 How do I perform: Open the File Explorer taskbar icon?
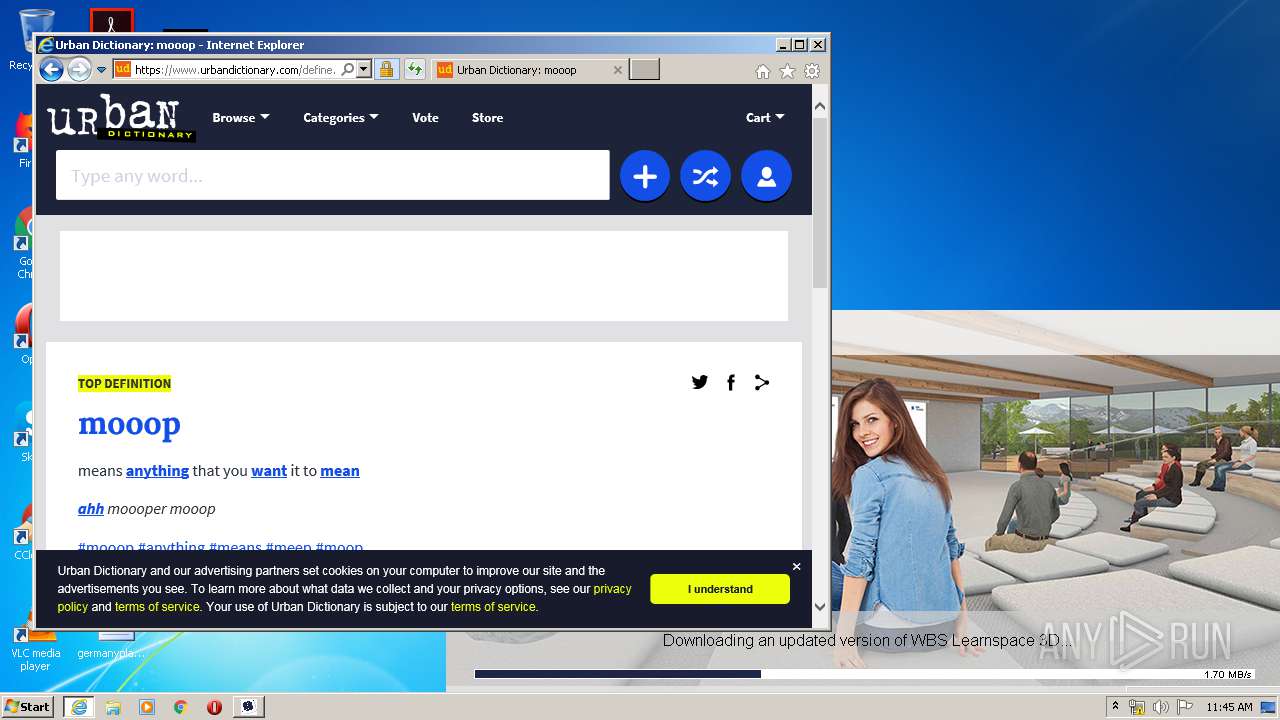[113, 706]
